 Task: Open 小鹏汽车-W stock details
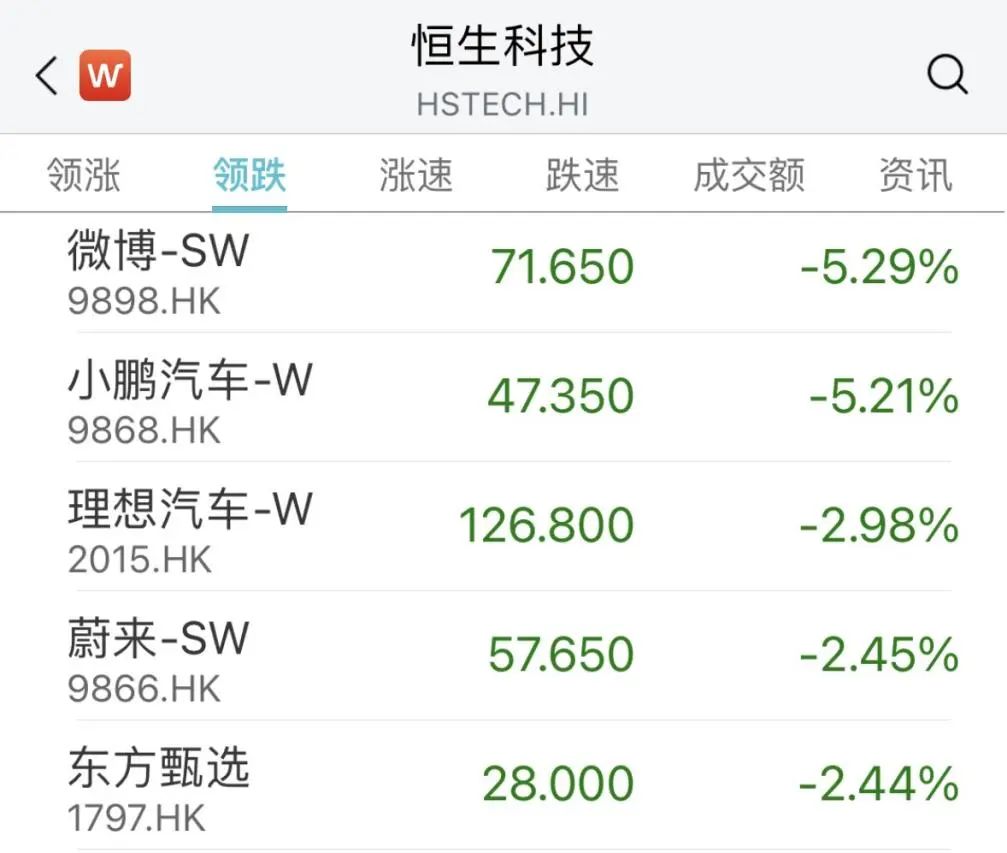pos(190,398)
